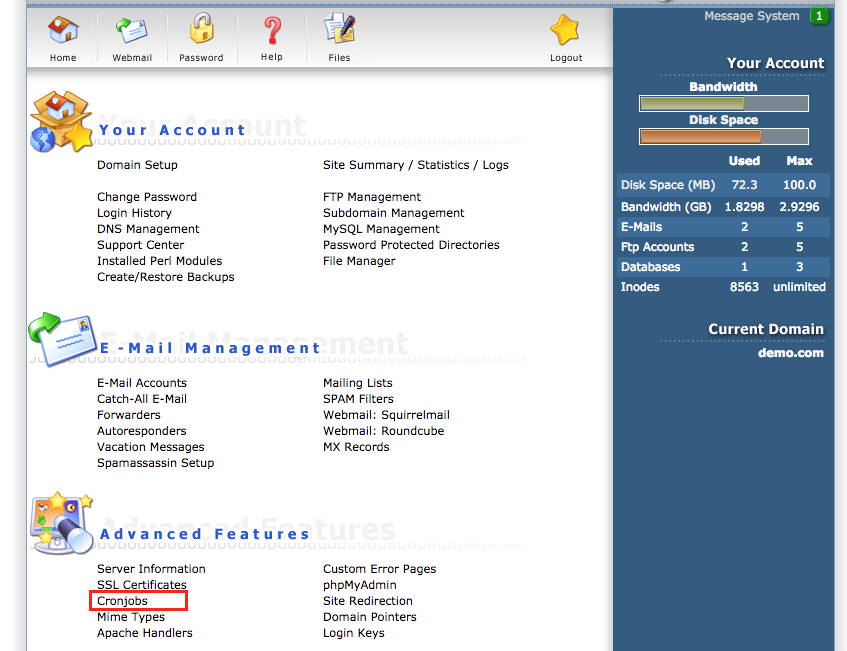Go to MySQL Management
847x651 pixels.
click(381, 229)
